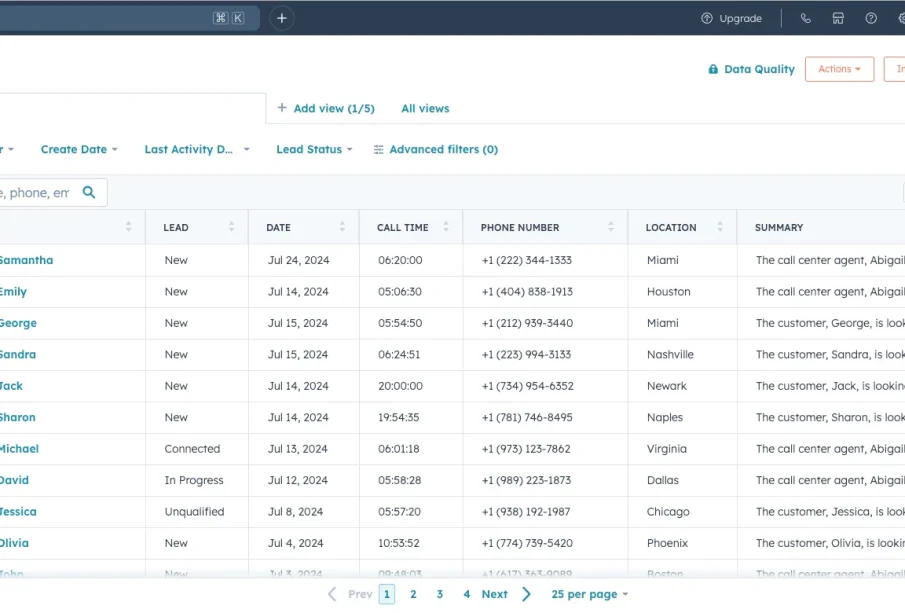The width and height of the screenshot is (905, 613).
Task: Sort by the Call Time column icon
Action: (x=446, y=227)
